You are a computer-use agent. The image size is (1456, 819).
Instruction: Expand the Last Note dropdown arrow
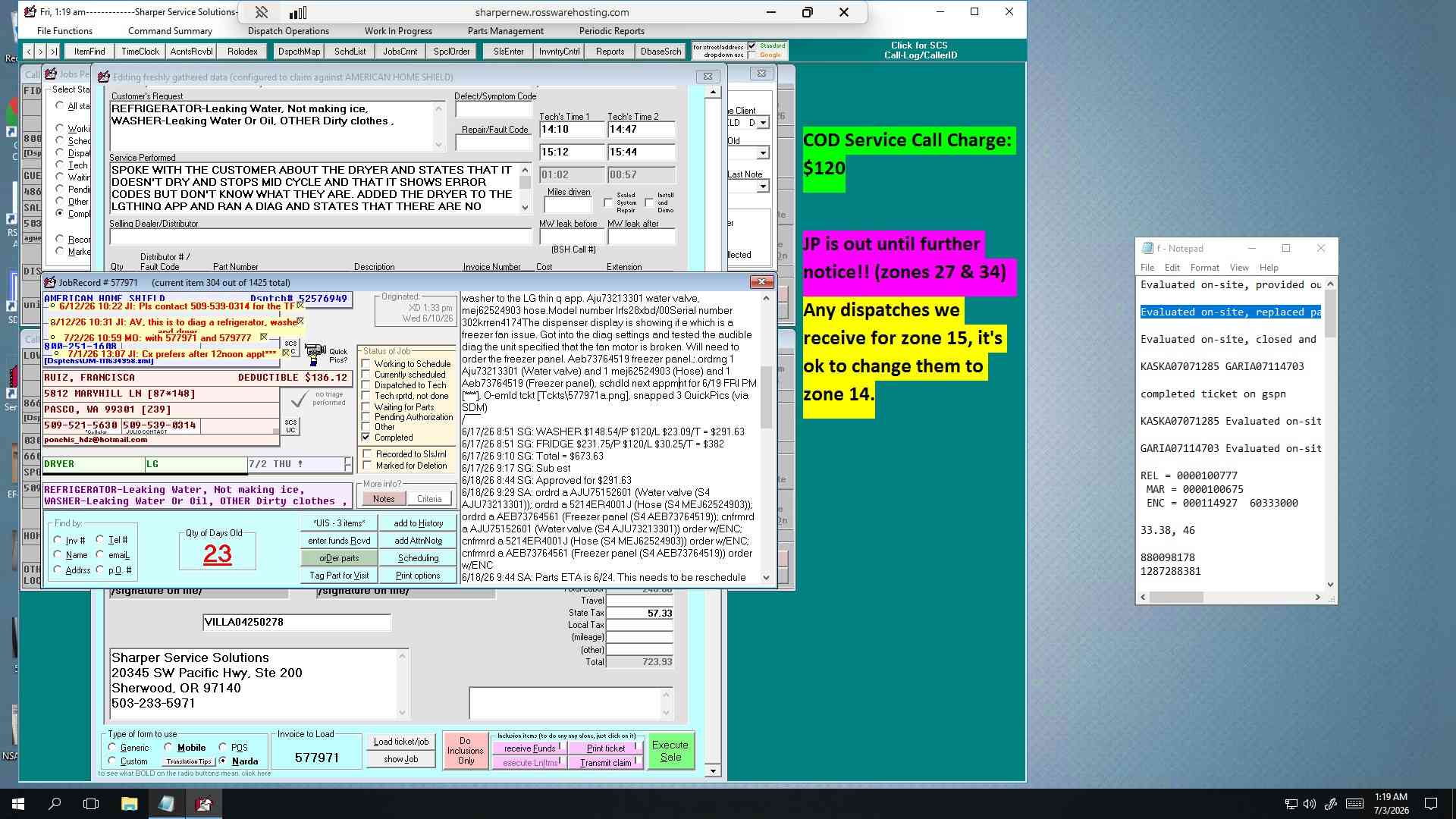click(x=763, y=187)
